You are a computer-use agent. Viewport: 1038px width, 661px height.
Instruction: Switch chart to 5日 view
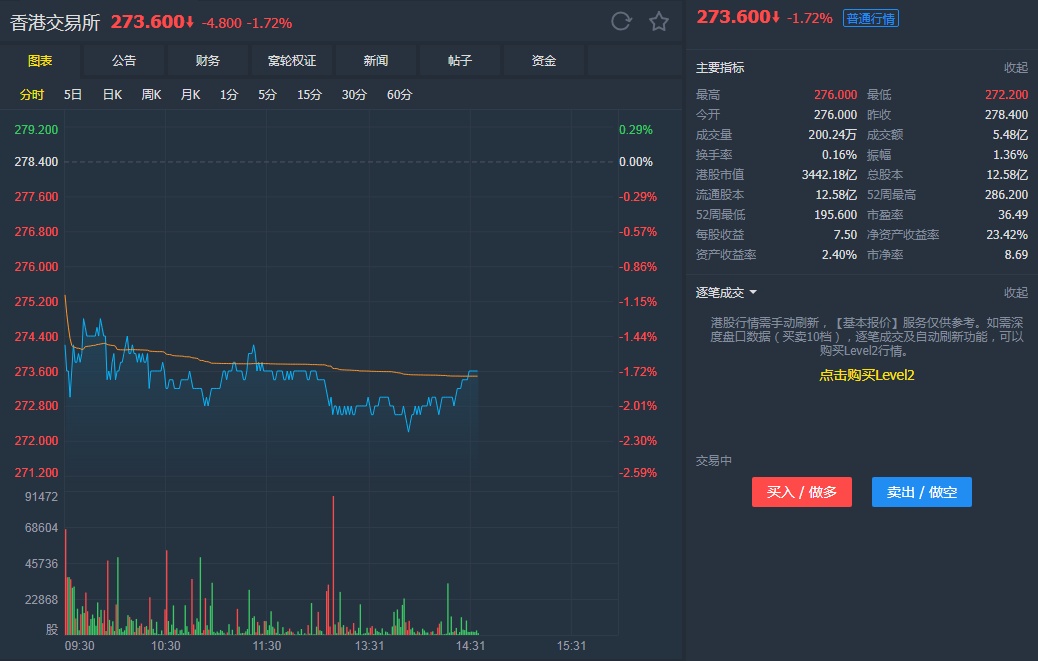pos(73,95)
